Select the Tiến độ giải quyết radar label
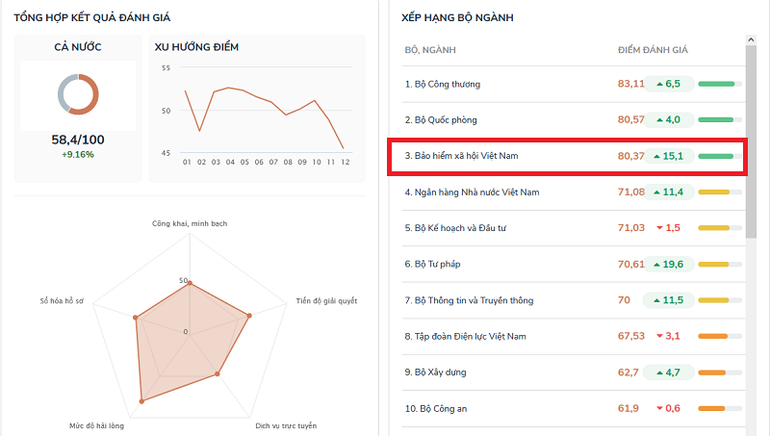 click(327, 300)
